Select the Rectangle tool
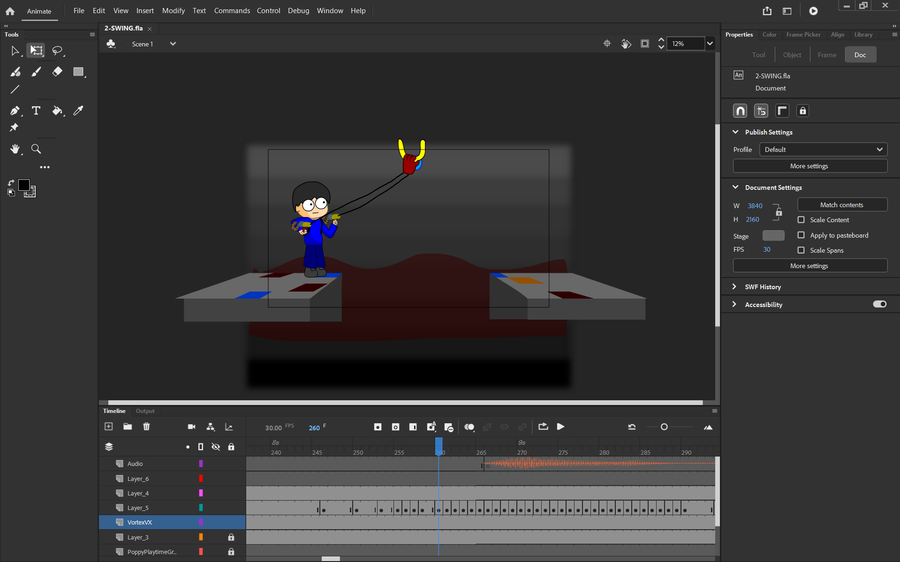 click(78, 72)
